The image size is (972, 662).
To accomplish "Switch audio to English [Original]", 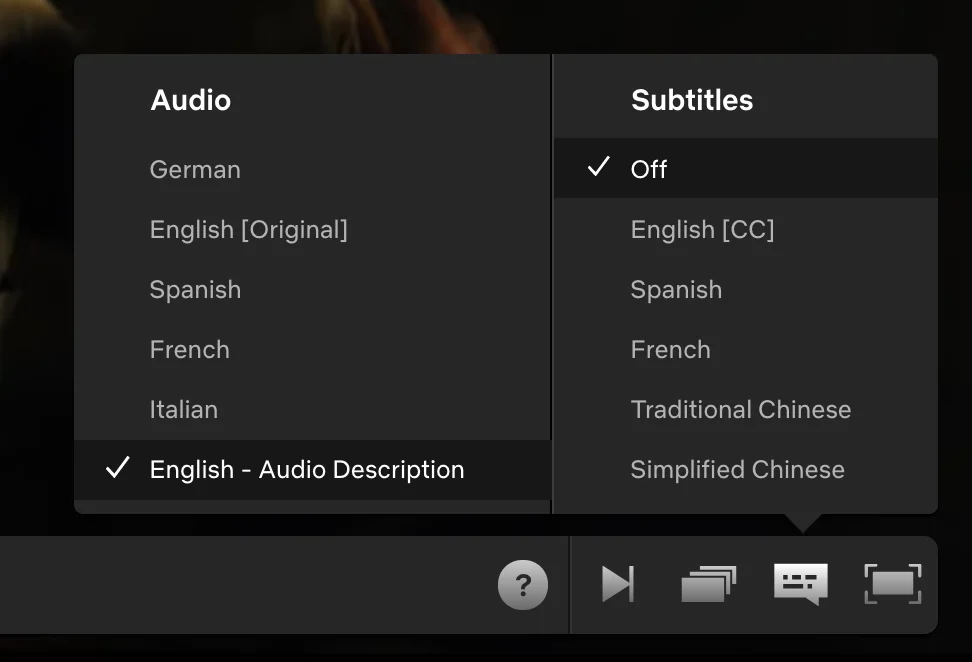I will (x=249, y=230).
